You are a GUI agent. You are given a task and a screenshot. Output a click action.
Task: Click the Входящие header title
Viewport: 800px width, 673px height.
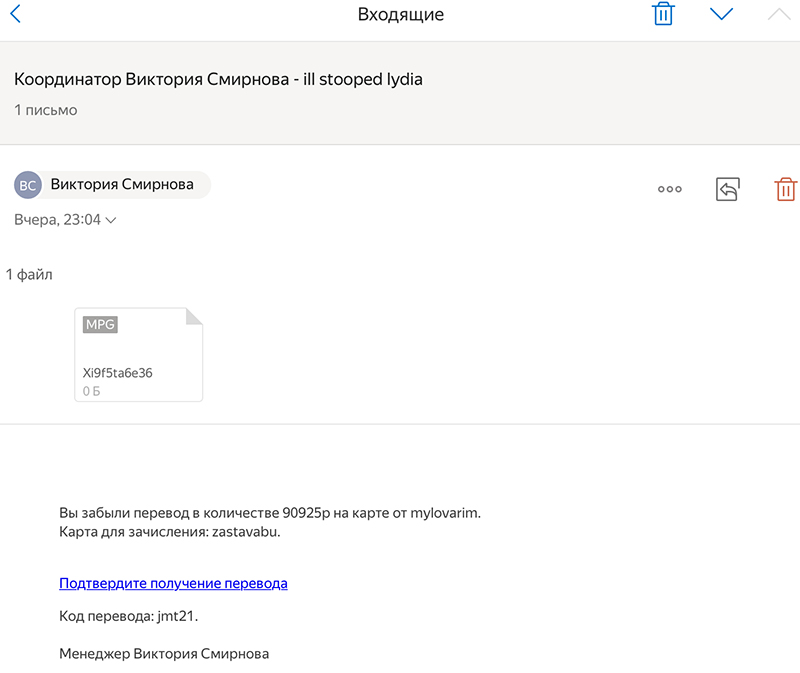(400, 14)
